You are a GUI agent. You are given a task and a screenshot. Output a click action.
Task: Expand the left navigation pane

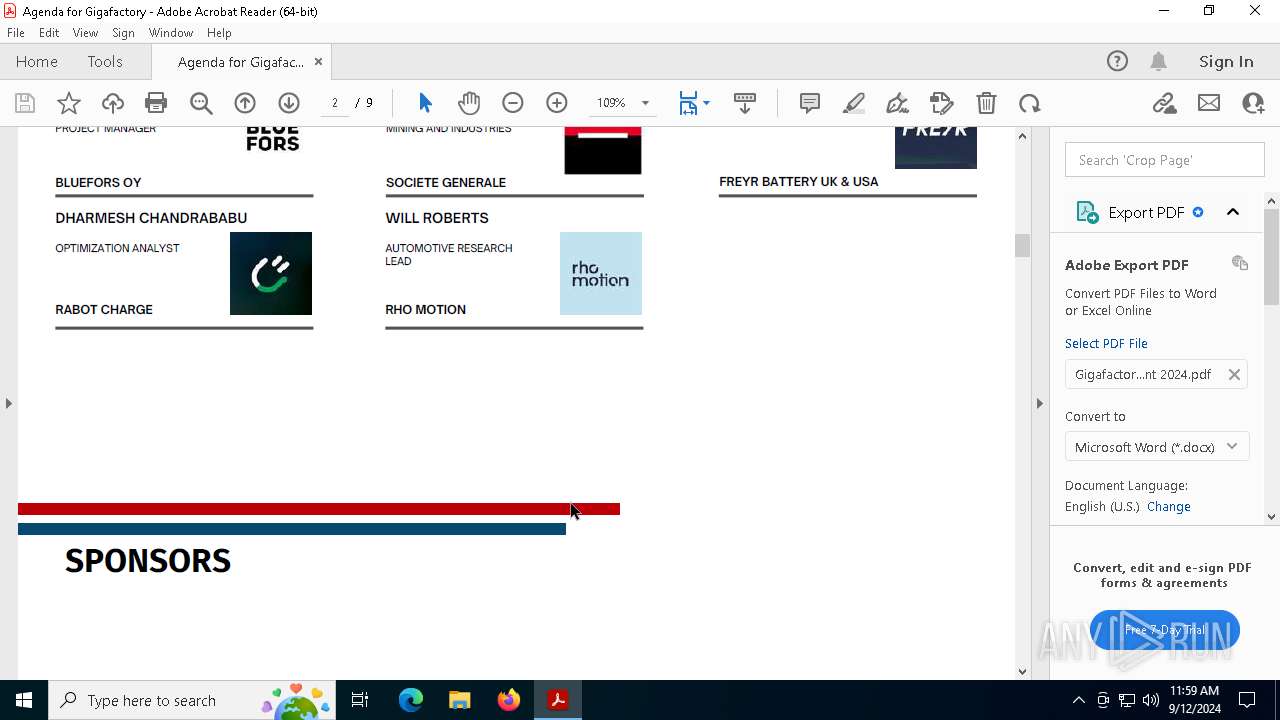coord(8,403)
